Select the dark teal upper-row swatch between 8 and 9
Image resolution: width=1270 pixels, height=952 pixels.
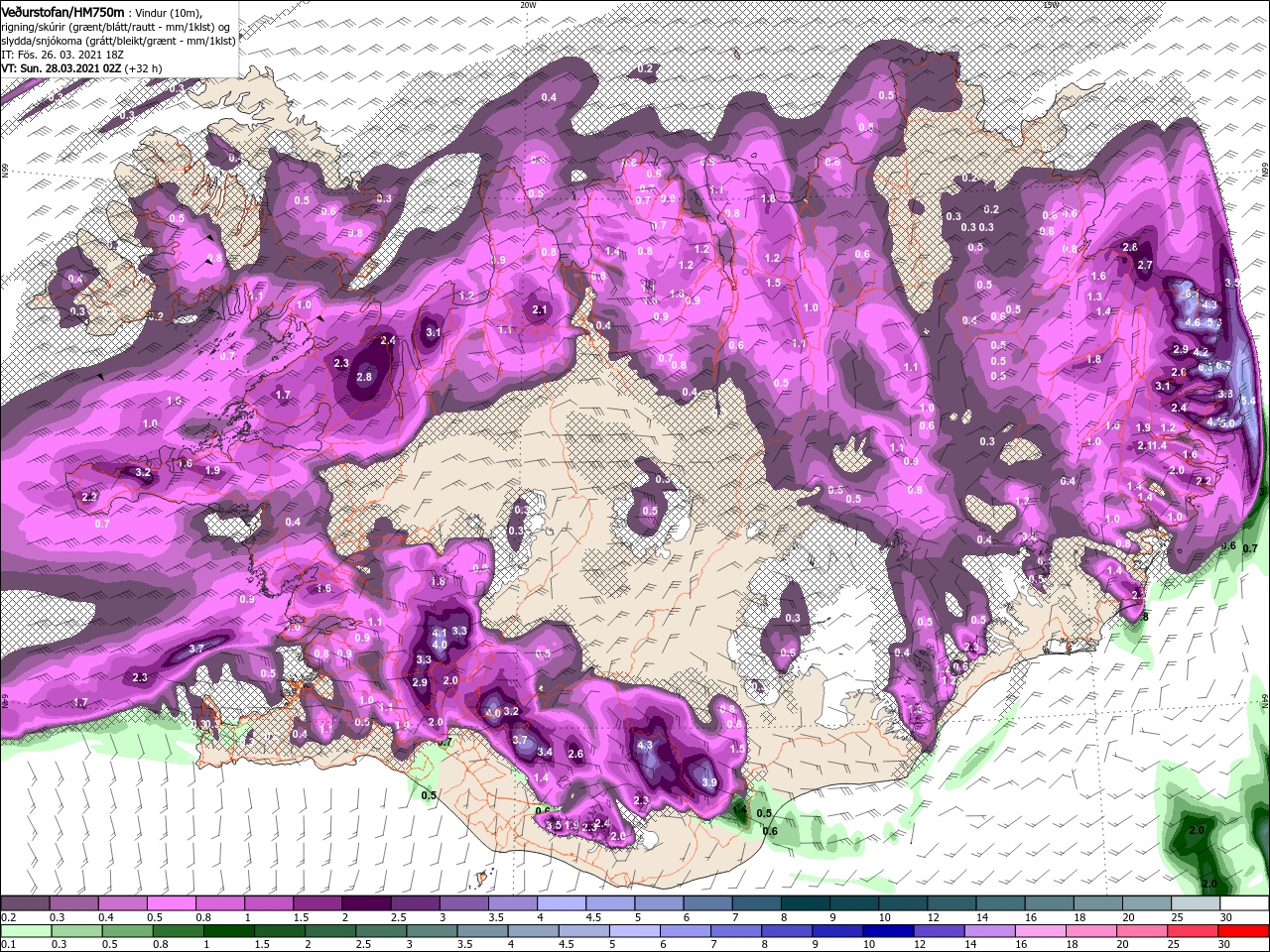tap(805, 903)
